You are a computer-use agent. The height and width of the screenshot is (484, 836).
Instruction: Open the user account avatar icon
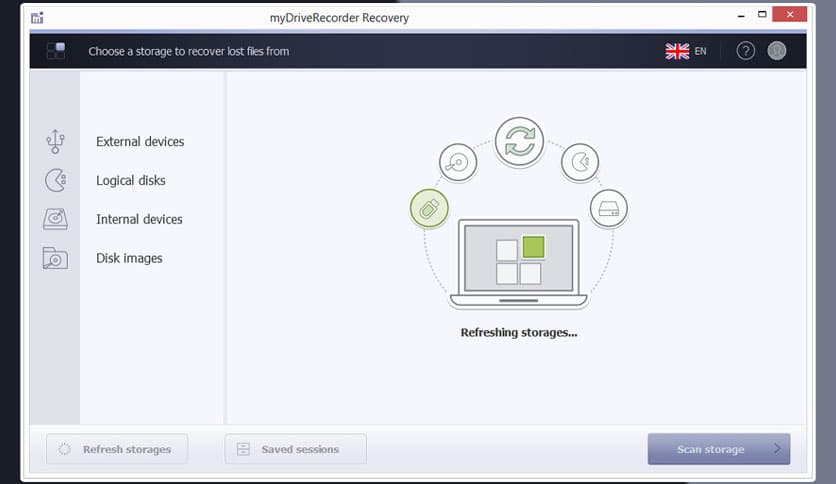point(777,51)
